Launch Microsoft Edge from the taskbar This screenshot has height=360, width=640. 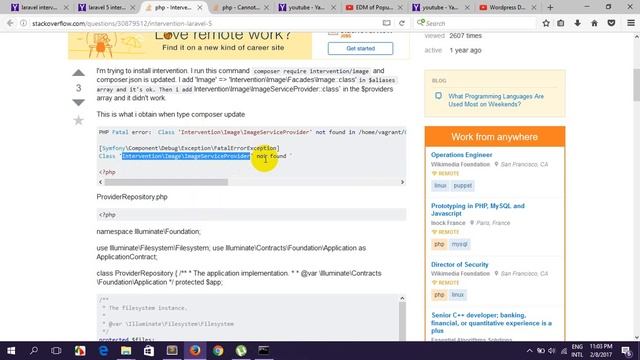[103, 351]
